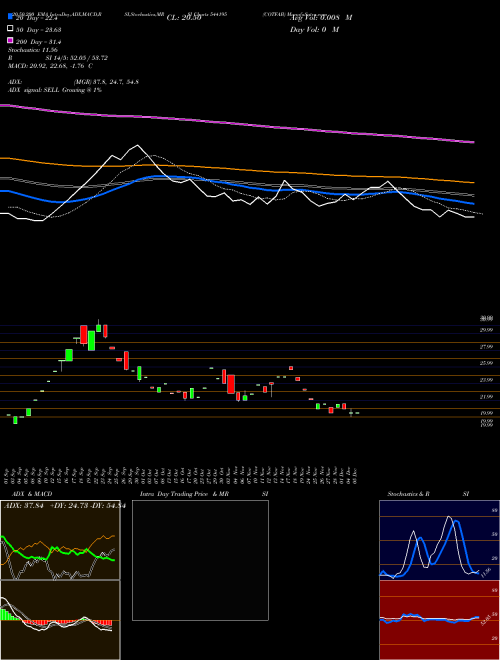Image resolution: width=500 pixels, height=660 pixels.
Task: Click the magenta 200 Day legend swatch
Action: (x=10, y=41)
